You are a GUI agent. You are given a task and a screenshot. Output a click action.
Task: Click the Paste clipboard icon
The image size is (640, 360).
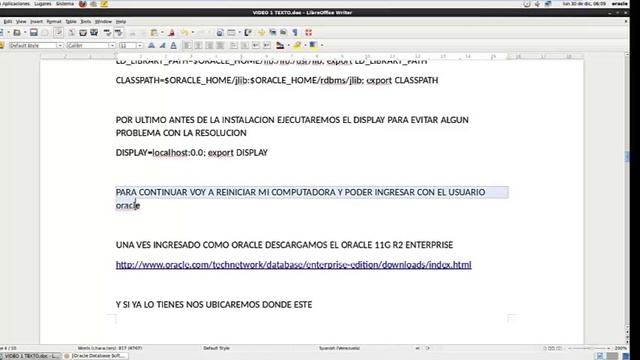[x=154, y=33]
